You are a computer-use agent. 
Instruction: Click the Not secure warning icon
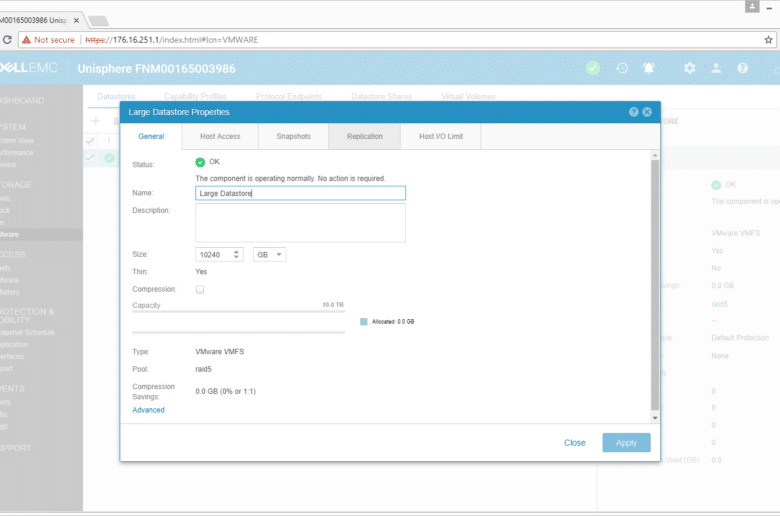(26, 40)
